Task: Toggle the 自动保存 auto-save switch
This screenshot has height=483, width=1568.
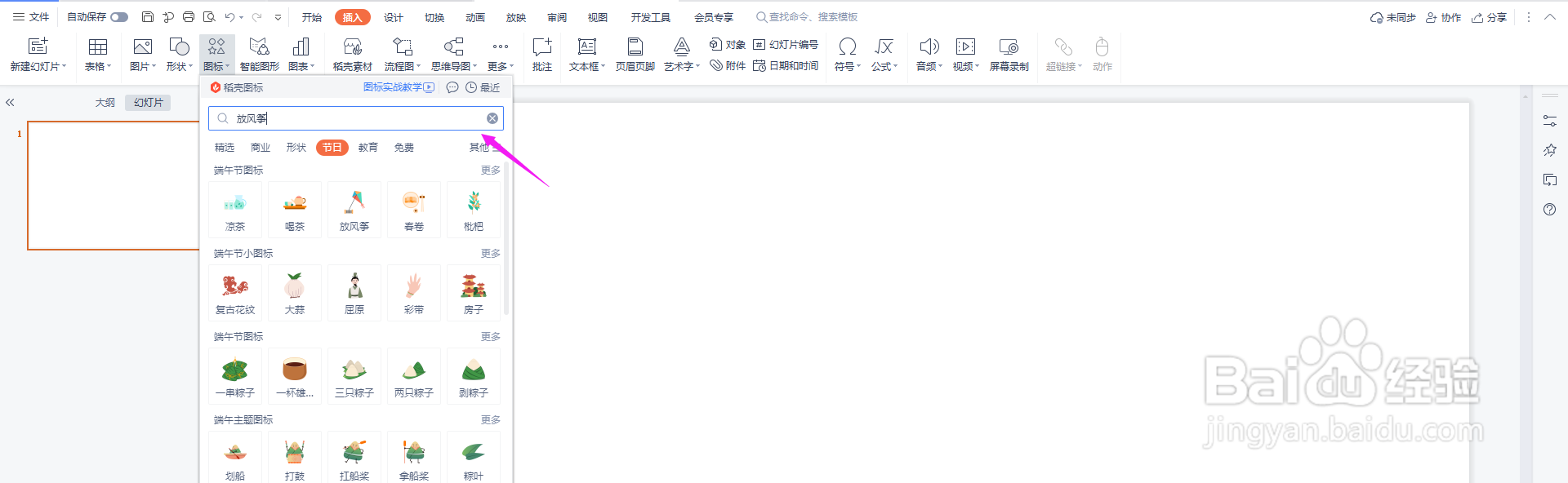Action: pos(119,17)
